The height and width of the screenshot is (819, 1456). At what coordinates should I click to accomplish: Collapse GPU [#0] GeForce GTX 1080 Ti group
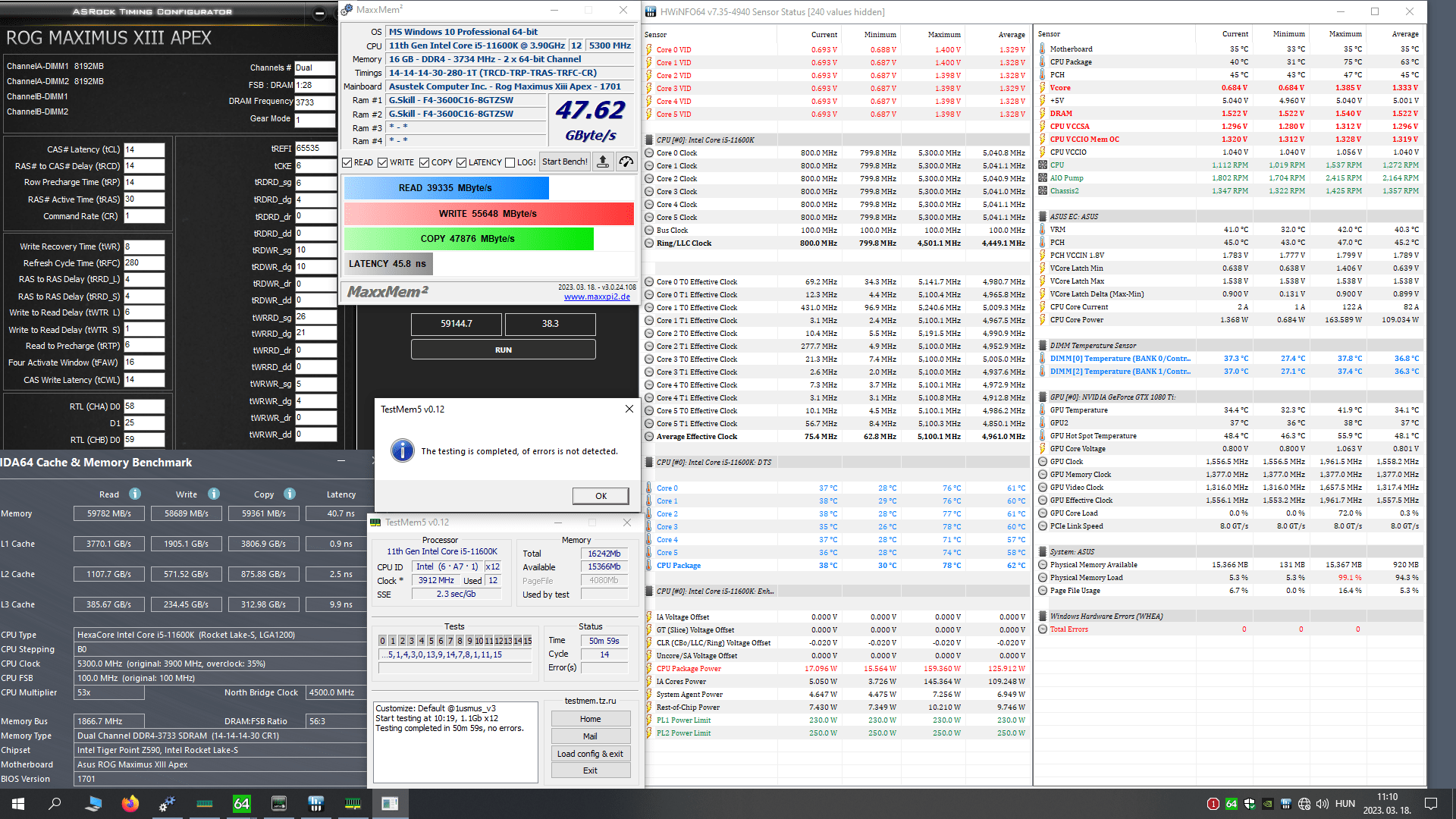click(x=1043, y=397)
